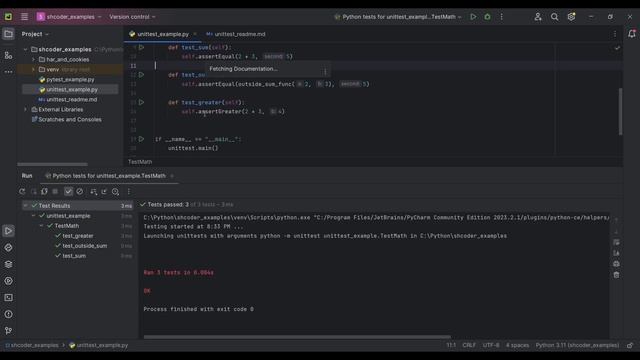Open the main hamburger menu

[24, 17]
